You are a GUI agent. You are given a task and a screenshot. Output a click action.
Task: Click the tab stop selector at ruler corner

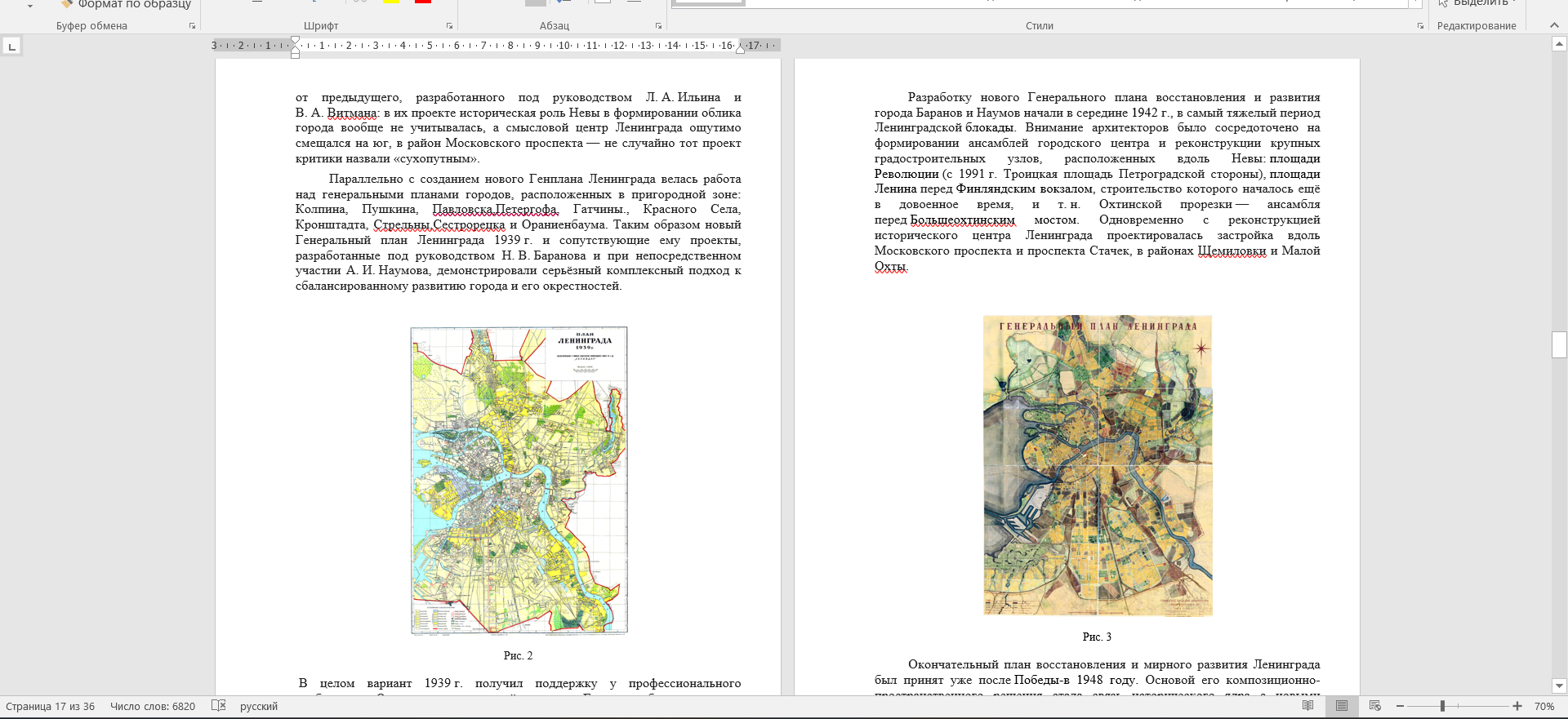(x=11, y=47)
